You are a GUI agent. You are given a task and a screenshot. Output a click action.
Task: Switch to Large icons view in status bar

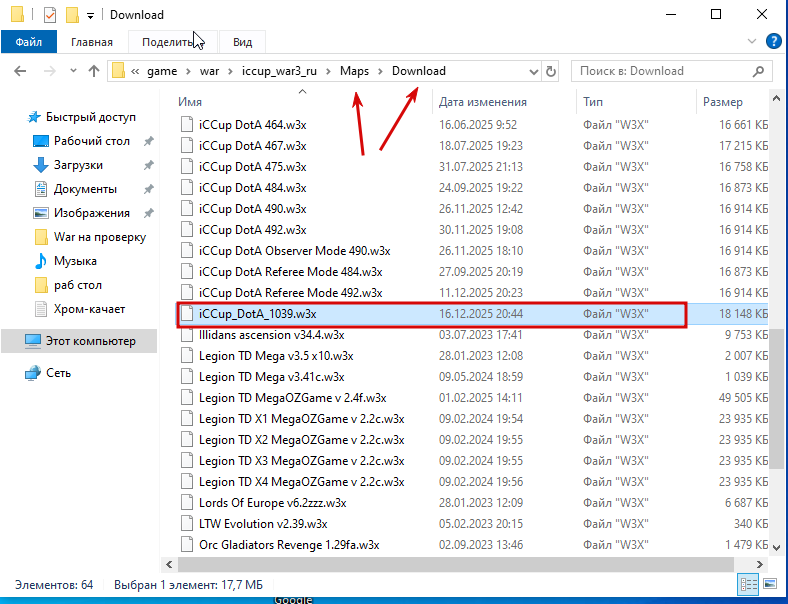[769, 584]
